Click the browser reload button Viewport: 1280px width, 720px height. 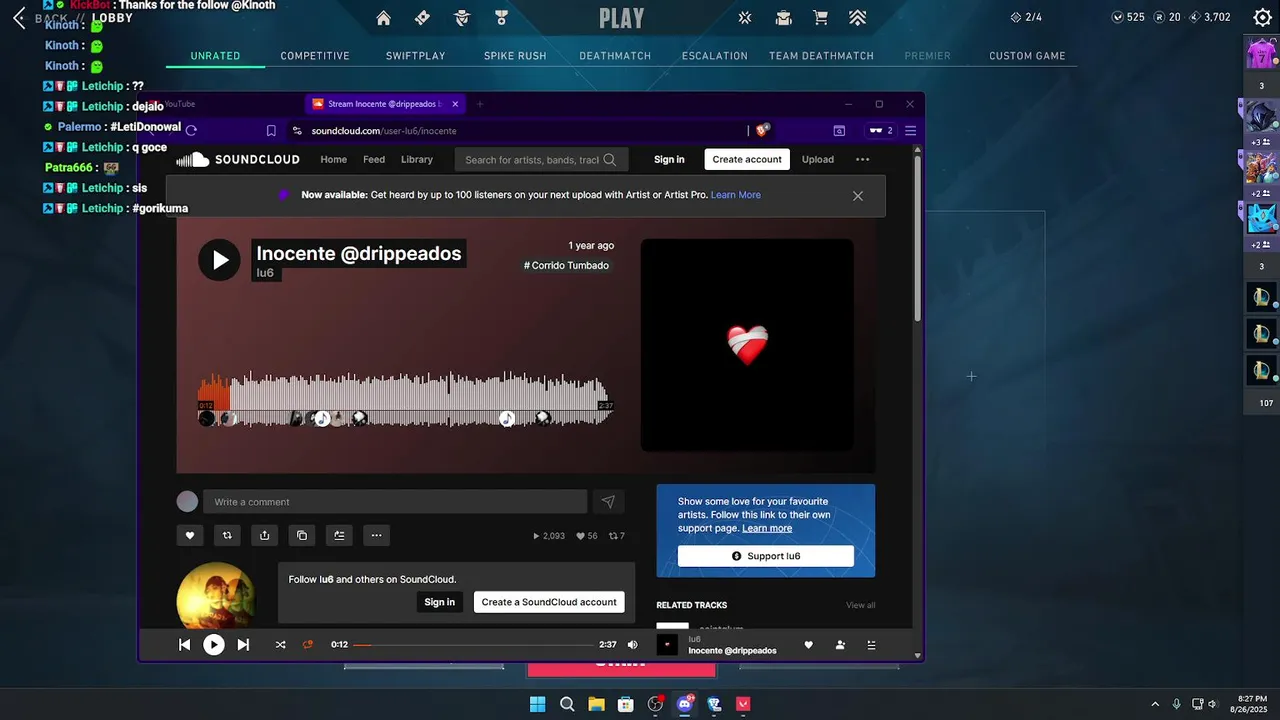(x=191, y=130)
